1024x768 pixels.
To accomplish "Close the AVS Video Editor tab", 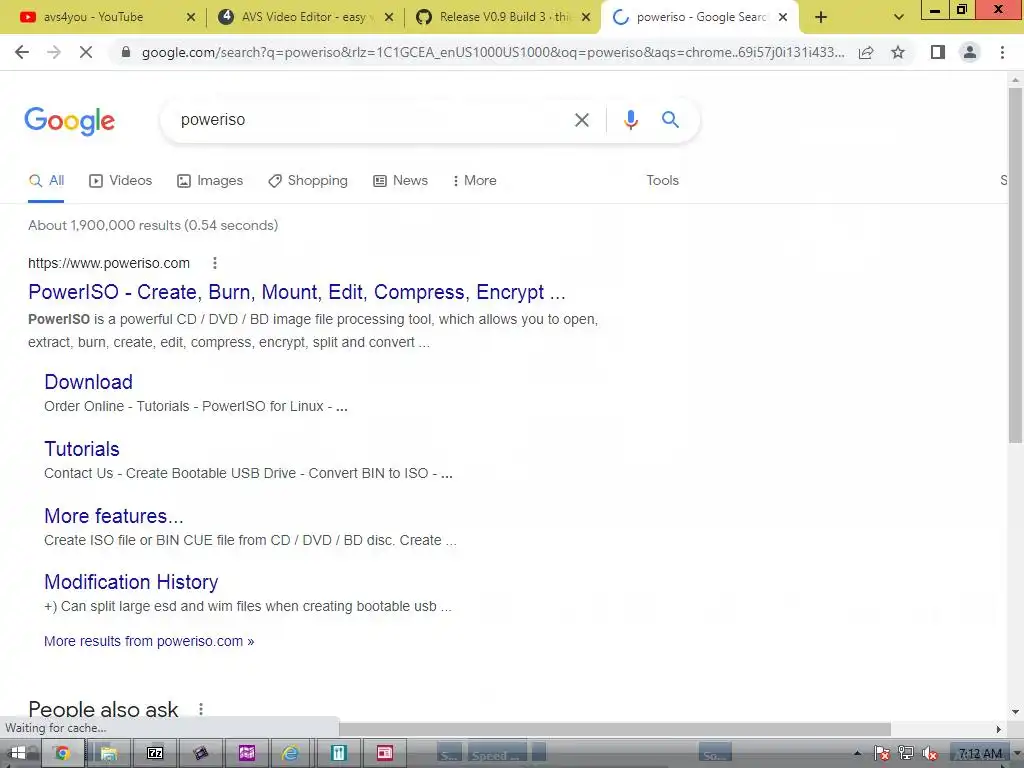I will (389, 17).
